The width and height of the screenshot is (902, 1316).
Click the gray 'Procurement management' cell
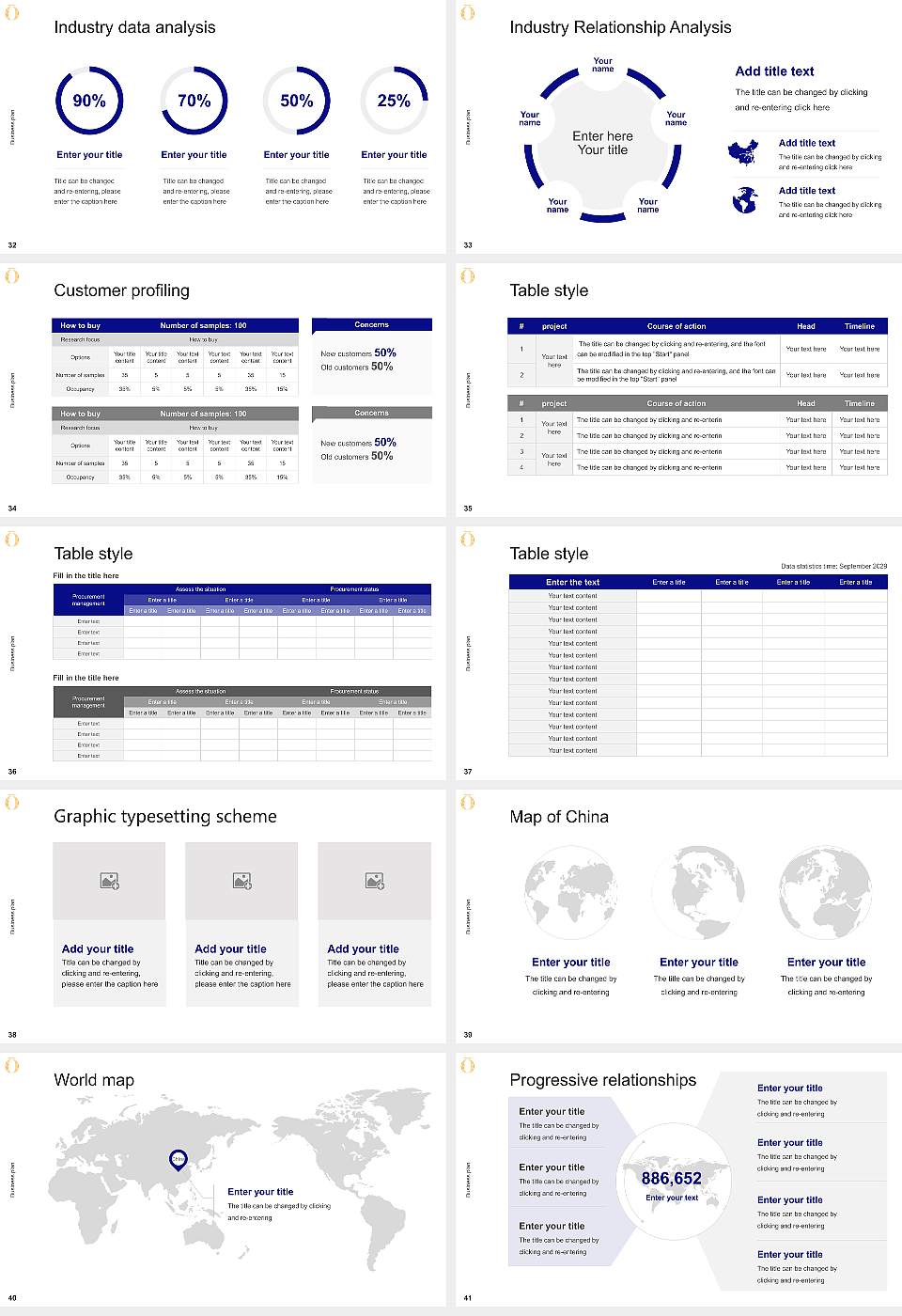(88, 702)
